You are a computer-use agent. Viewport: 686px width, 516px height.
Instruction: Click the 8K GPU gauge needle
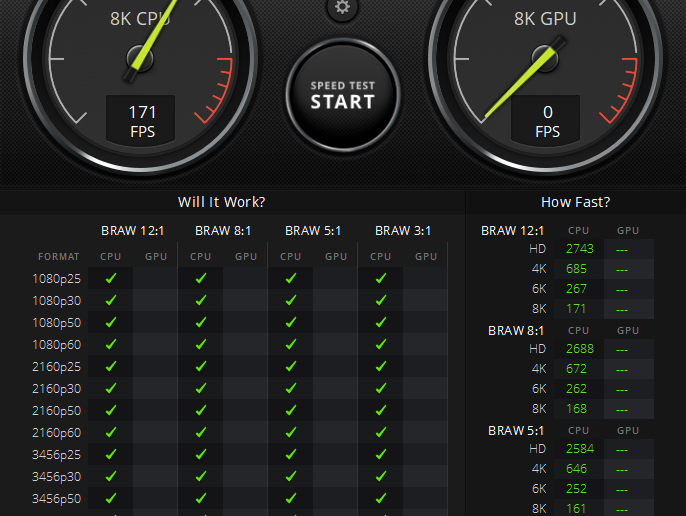524,79
